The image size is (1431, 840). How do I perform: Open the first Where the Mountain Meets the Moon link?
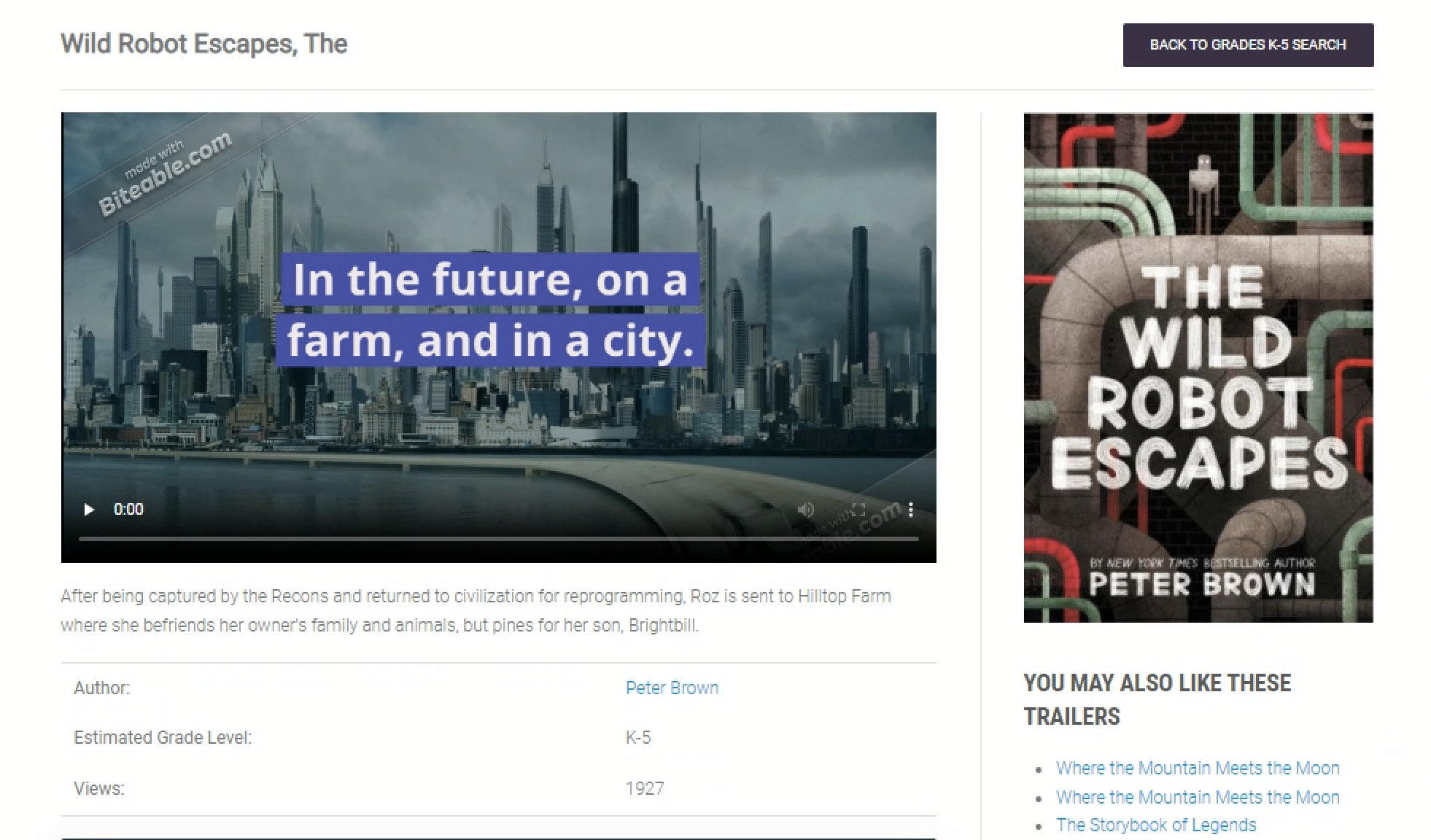pos(1198,768)
